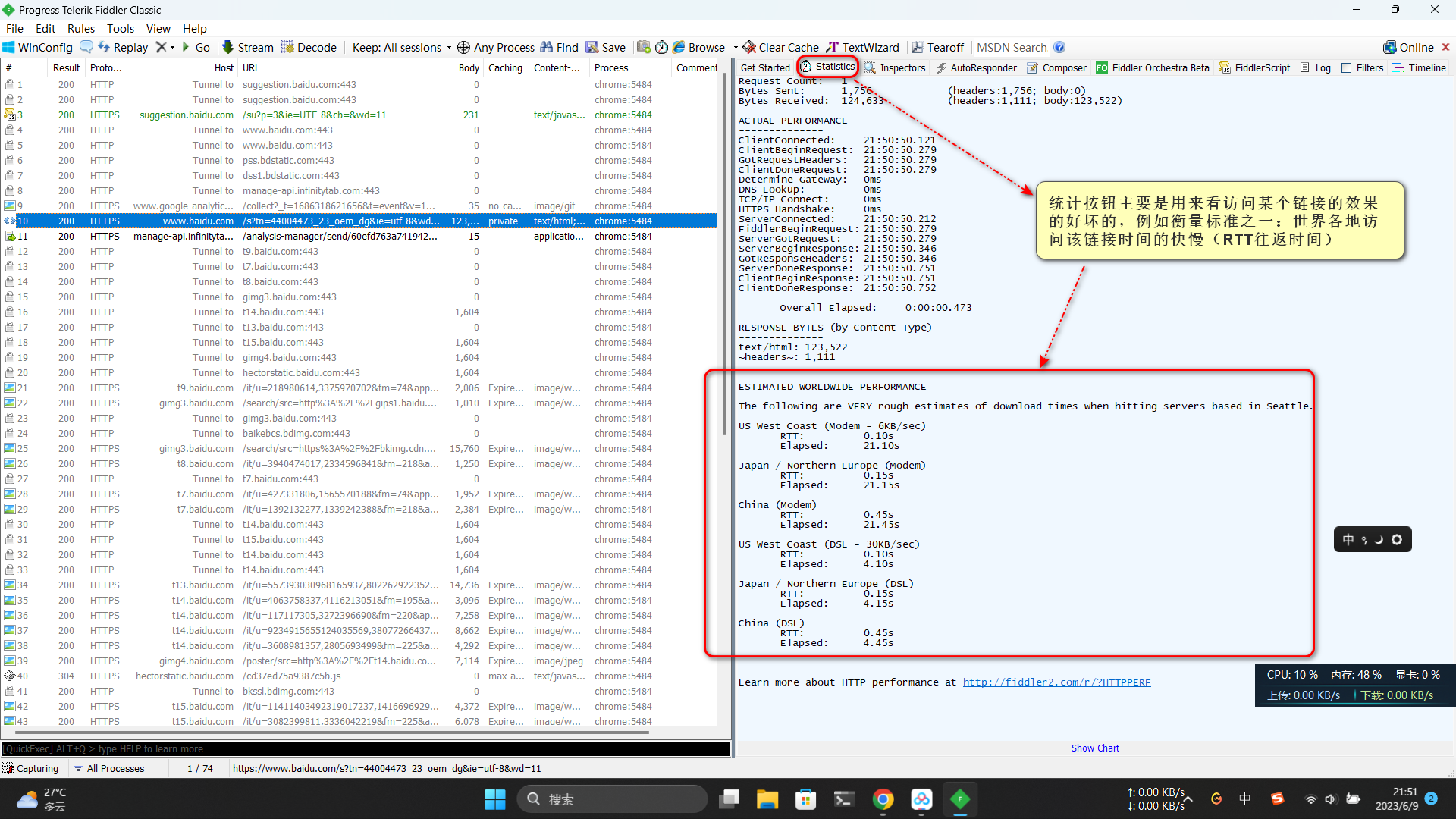Switch to FiddlerScript tab

point(1254,67)
